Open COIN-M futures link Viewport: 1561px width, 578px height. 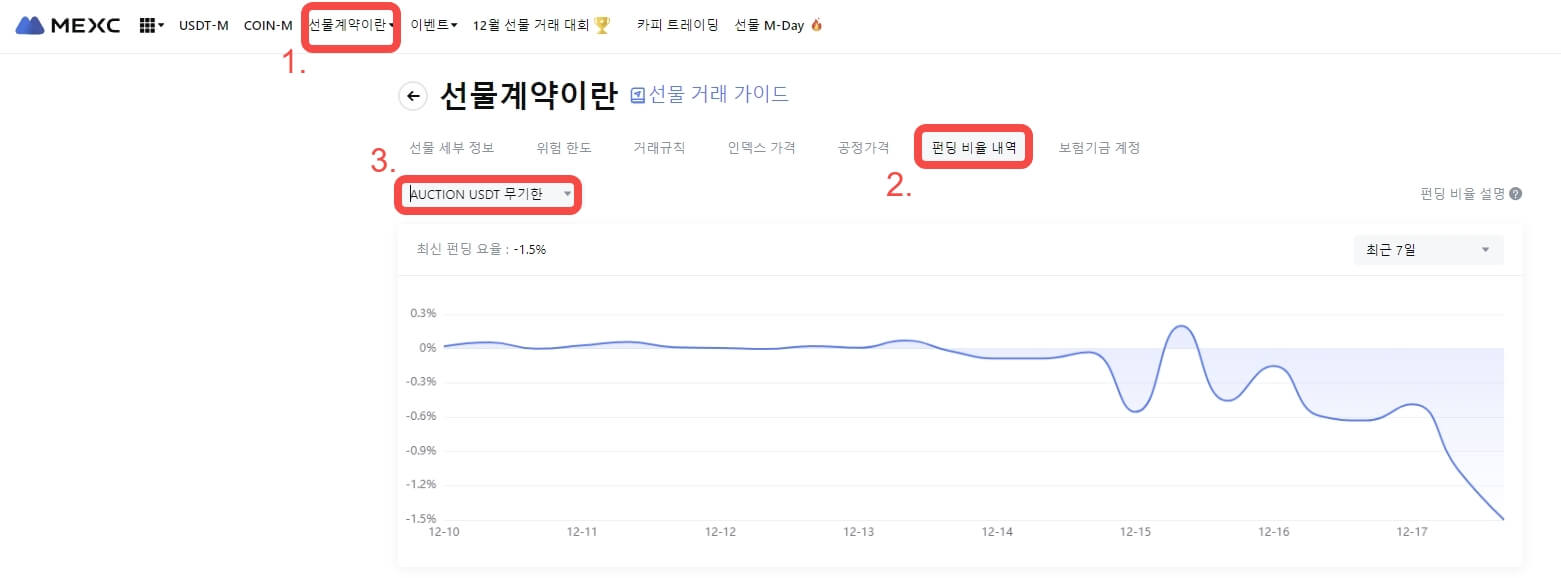point(268,25)
